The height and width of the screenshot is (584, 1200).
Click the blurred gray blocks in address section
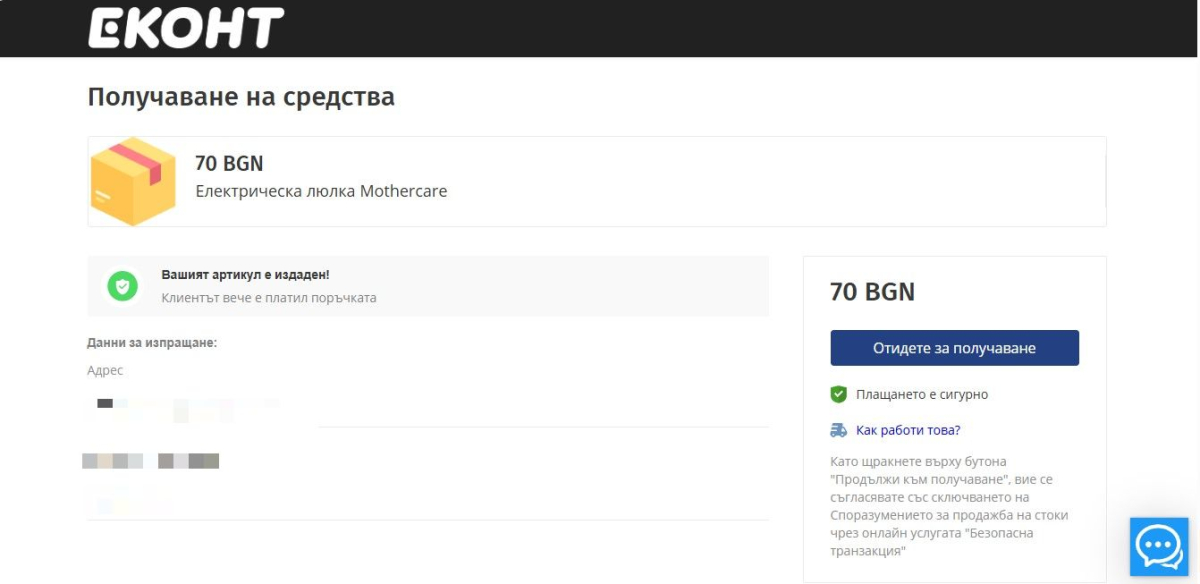(x=151, y=461)
